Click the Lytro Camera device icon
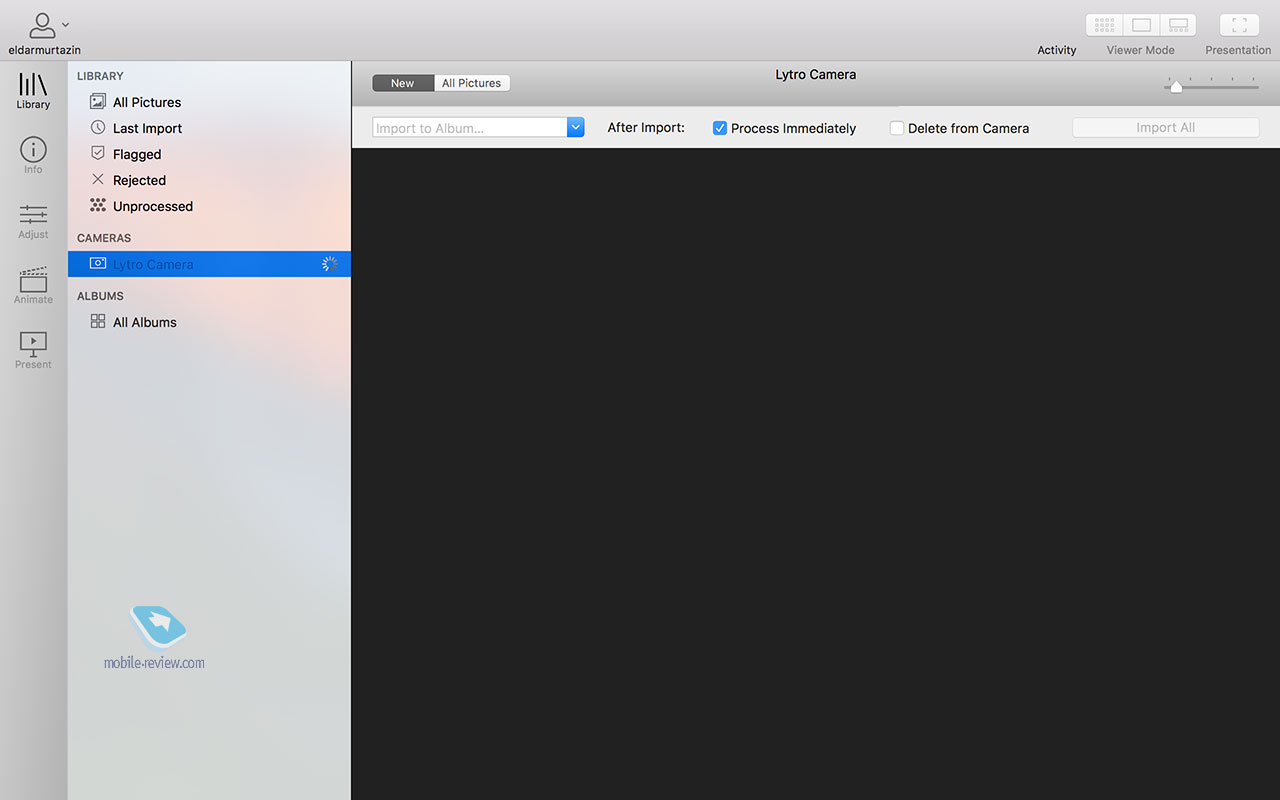This screenshot has width=1280, height=800. click(x=98, y=263)
